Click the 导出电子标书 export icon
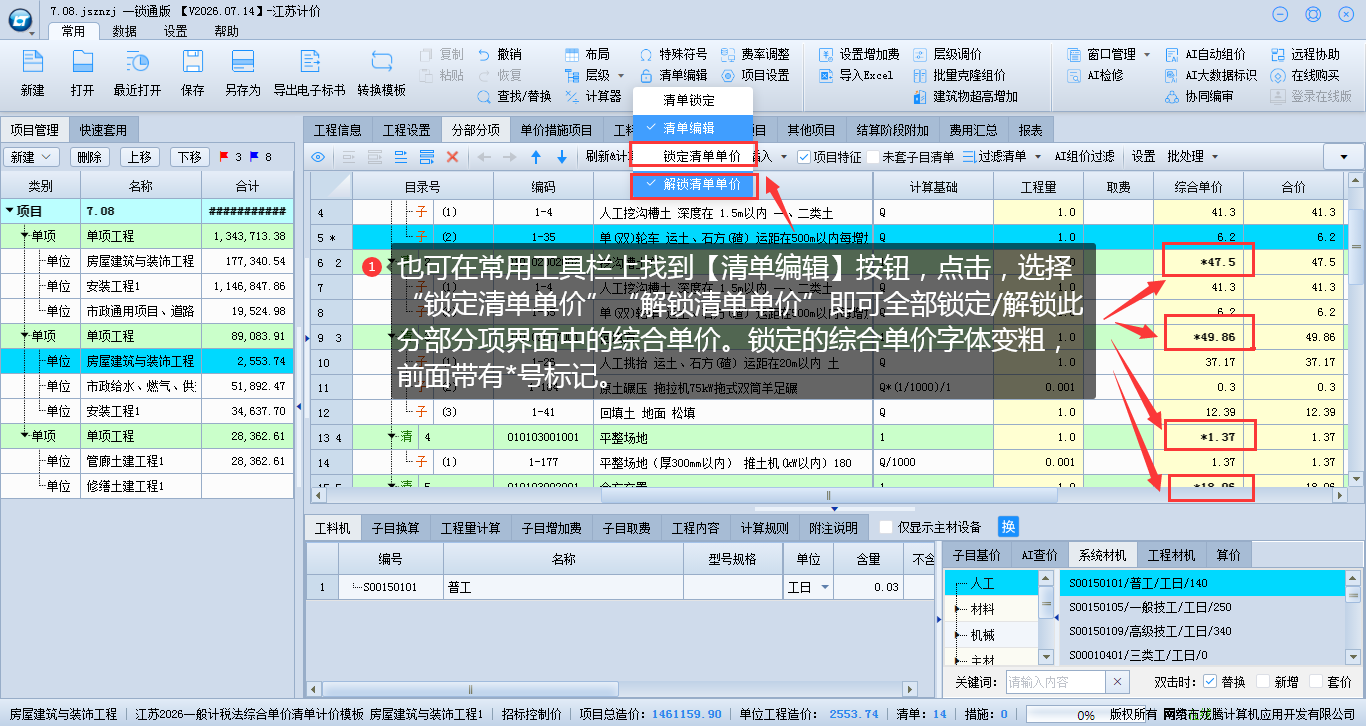Screen dimensions: 1366x726 pos(309,61)
